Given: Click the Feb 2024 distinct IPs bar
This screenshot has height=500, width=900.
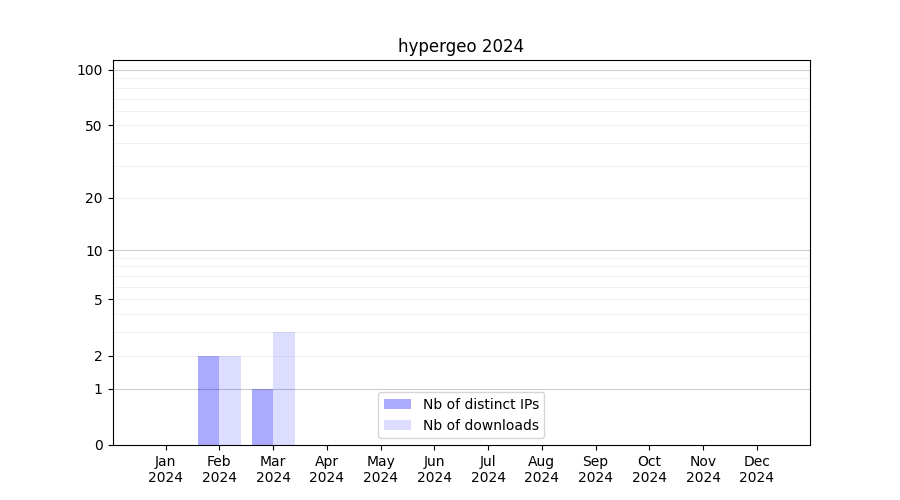Looking at the screenshot, I should pos(208,400).
